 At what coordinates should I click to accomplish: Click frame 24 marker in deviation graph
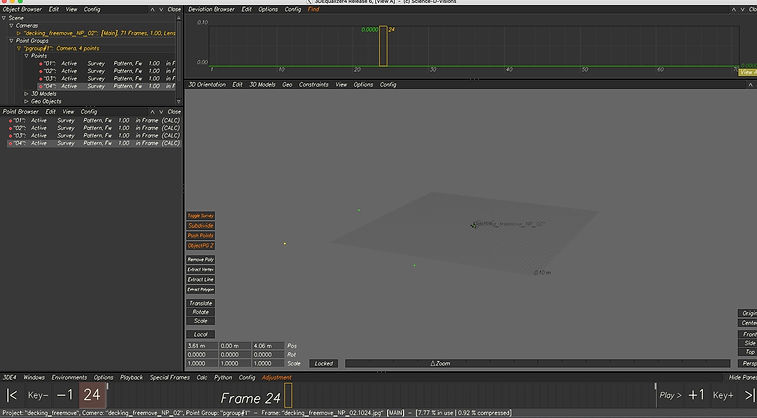(383, 46)
